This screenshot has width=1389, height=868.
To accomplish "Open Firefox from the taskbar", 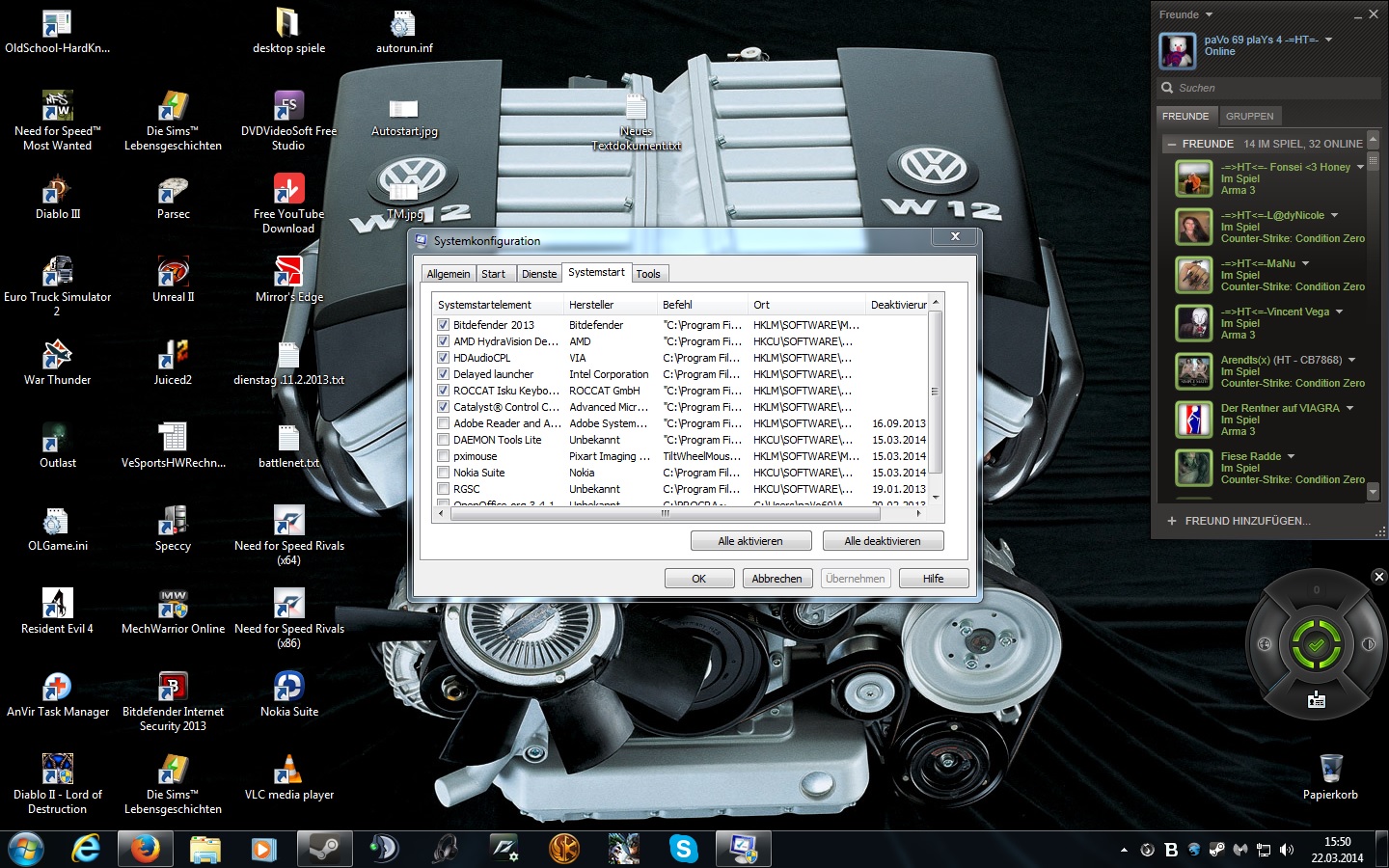I will [x=145, y=849].
